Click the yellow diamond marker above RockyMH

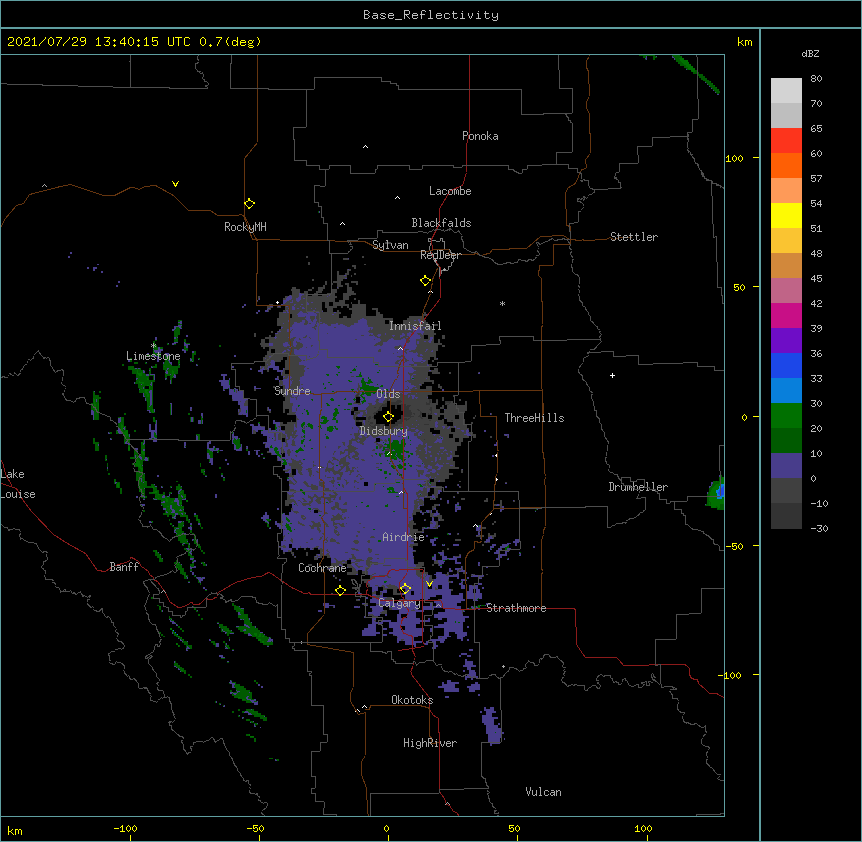pyautogui.click(x=249, y=204)
